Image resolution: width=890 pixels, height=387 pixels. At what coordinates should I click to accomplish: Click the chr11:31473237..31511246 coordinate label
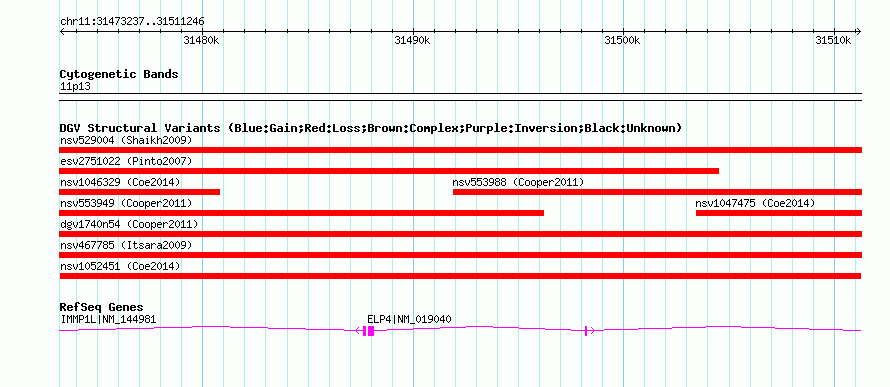tap(132, 22)
